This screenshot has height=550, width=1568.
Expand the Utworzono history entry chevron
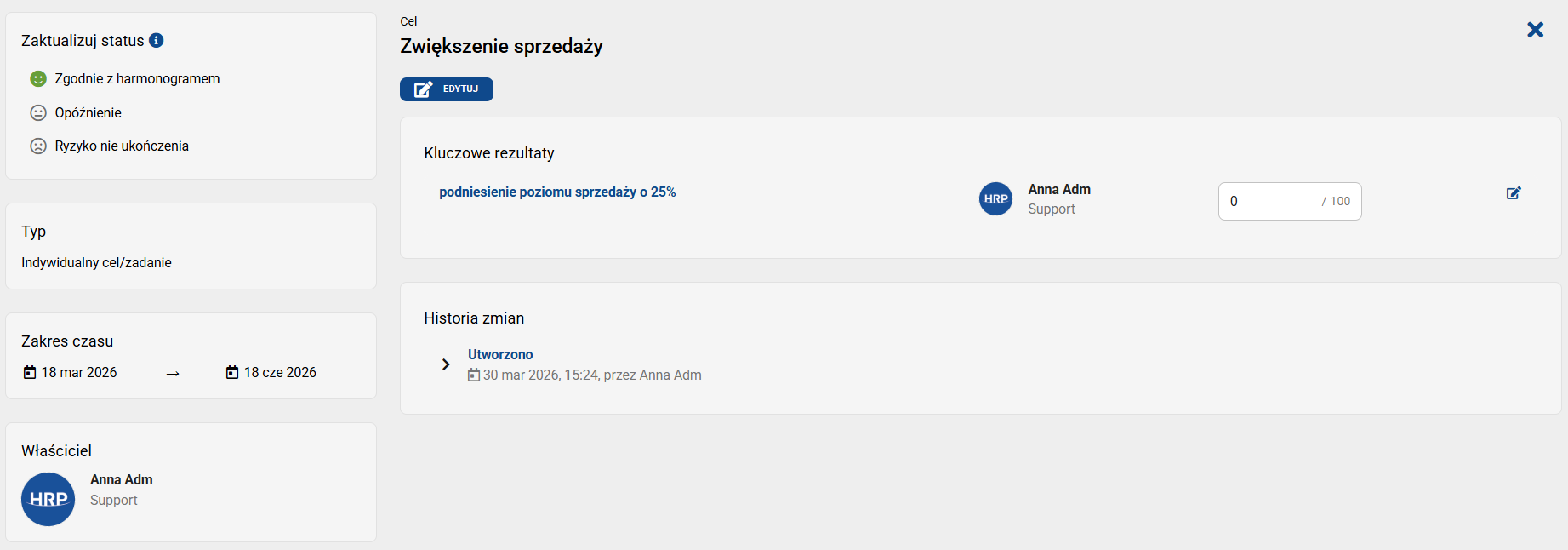click(x=446, y=364)
